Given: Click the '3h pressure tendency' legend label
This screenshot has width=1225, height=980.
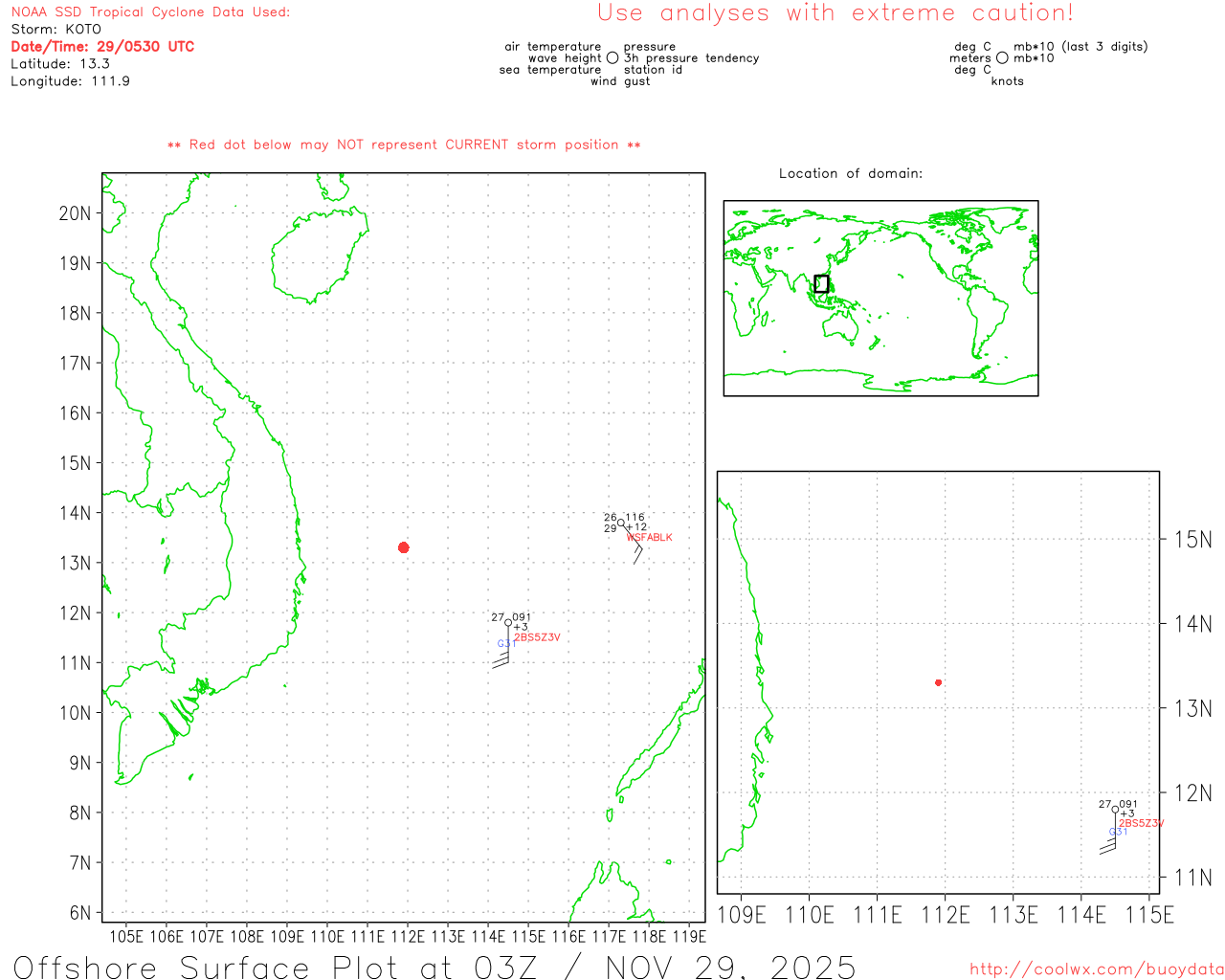Looking at the screenshot, I should click(692, 58).
